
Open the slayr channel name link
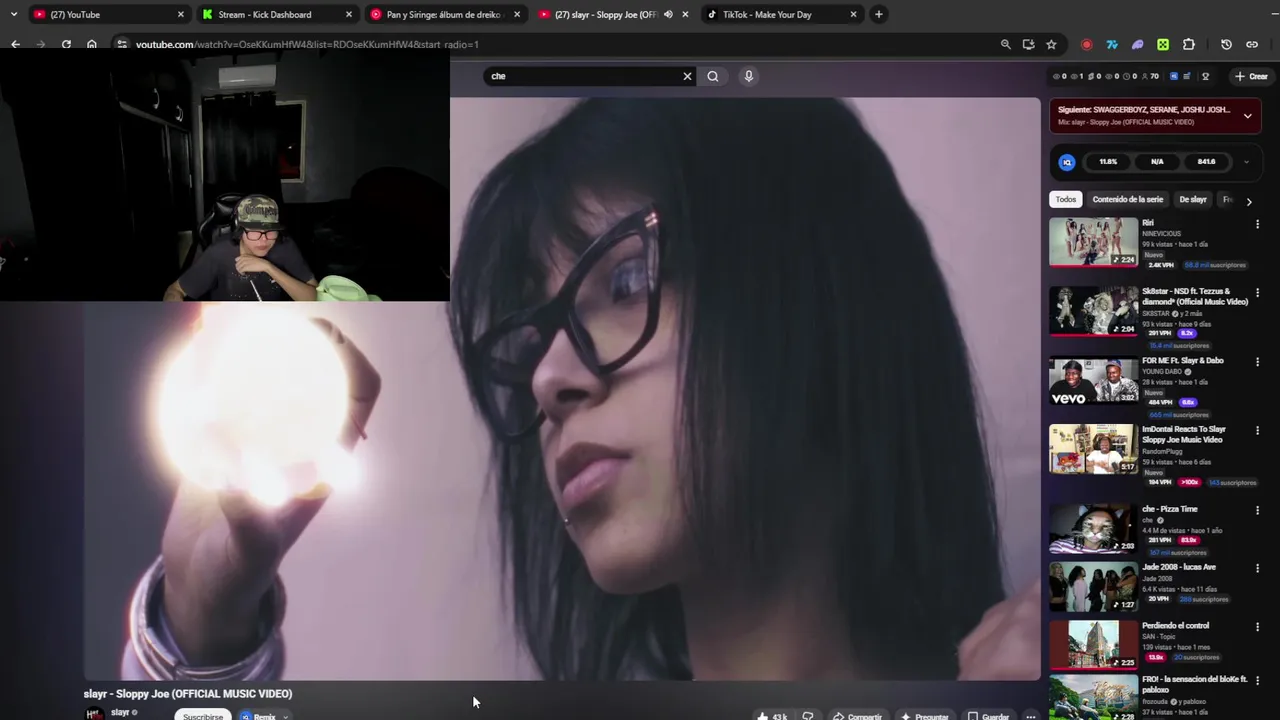tap(120, 713)
